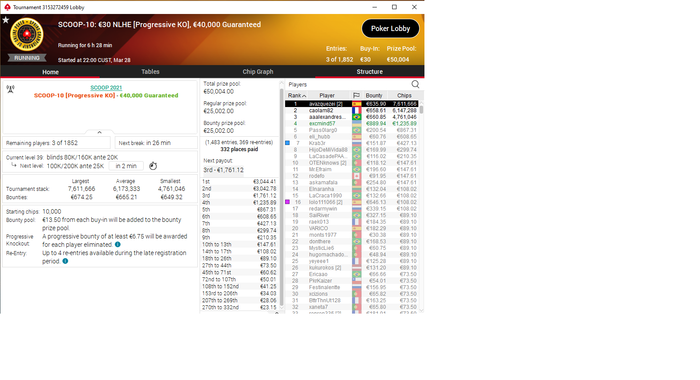
Task: Click the 4th place payout row
Action: [239, 203]
